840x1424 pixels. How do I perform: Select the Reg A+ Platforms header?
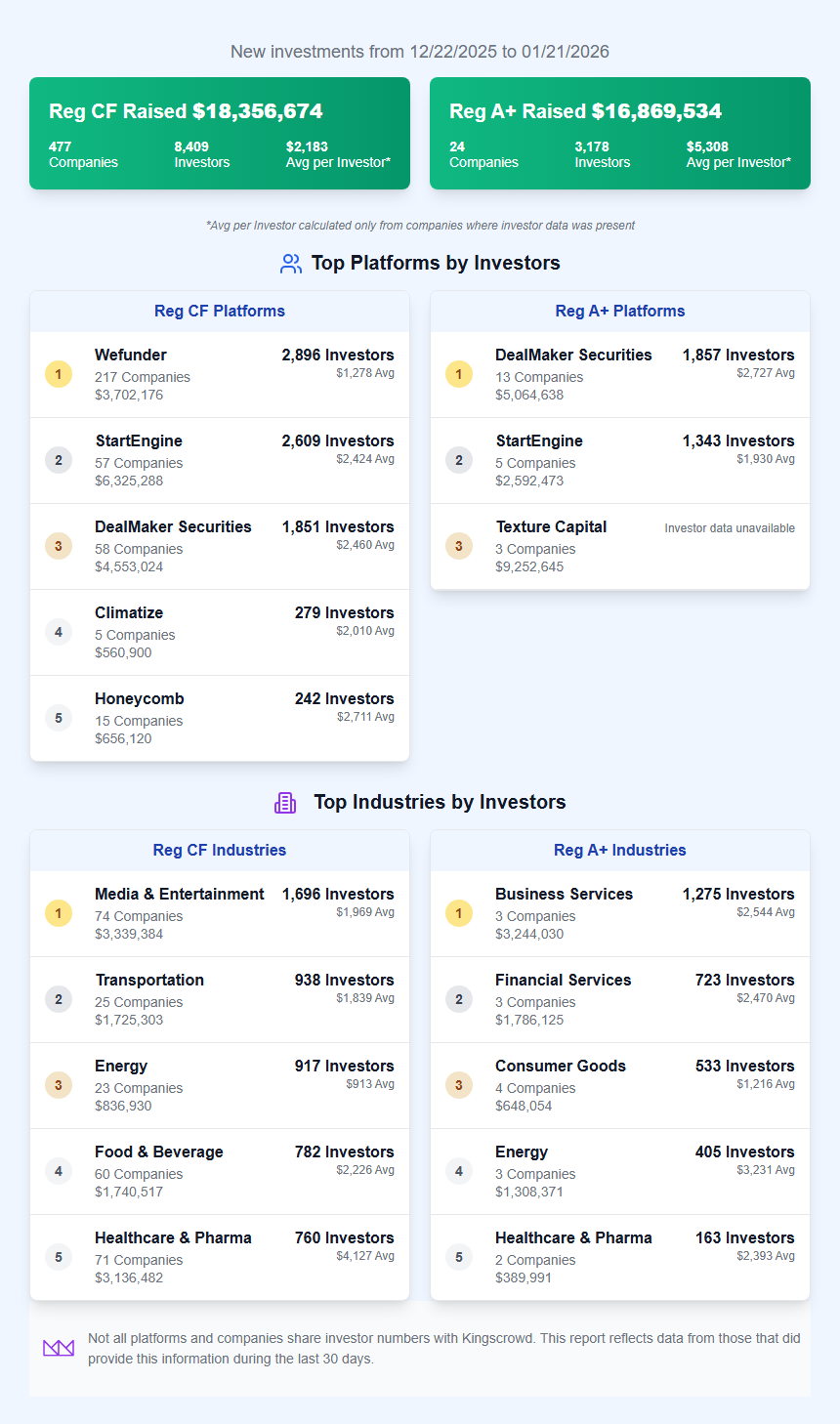tap(620, 312)
